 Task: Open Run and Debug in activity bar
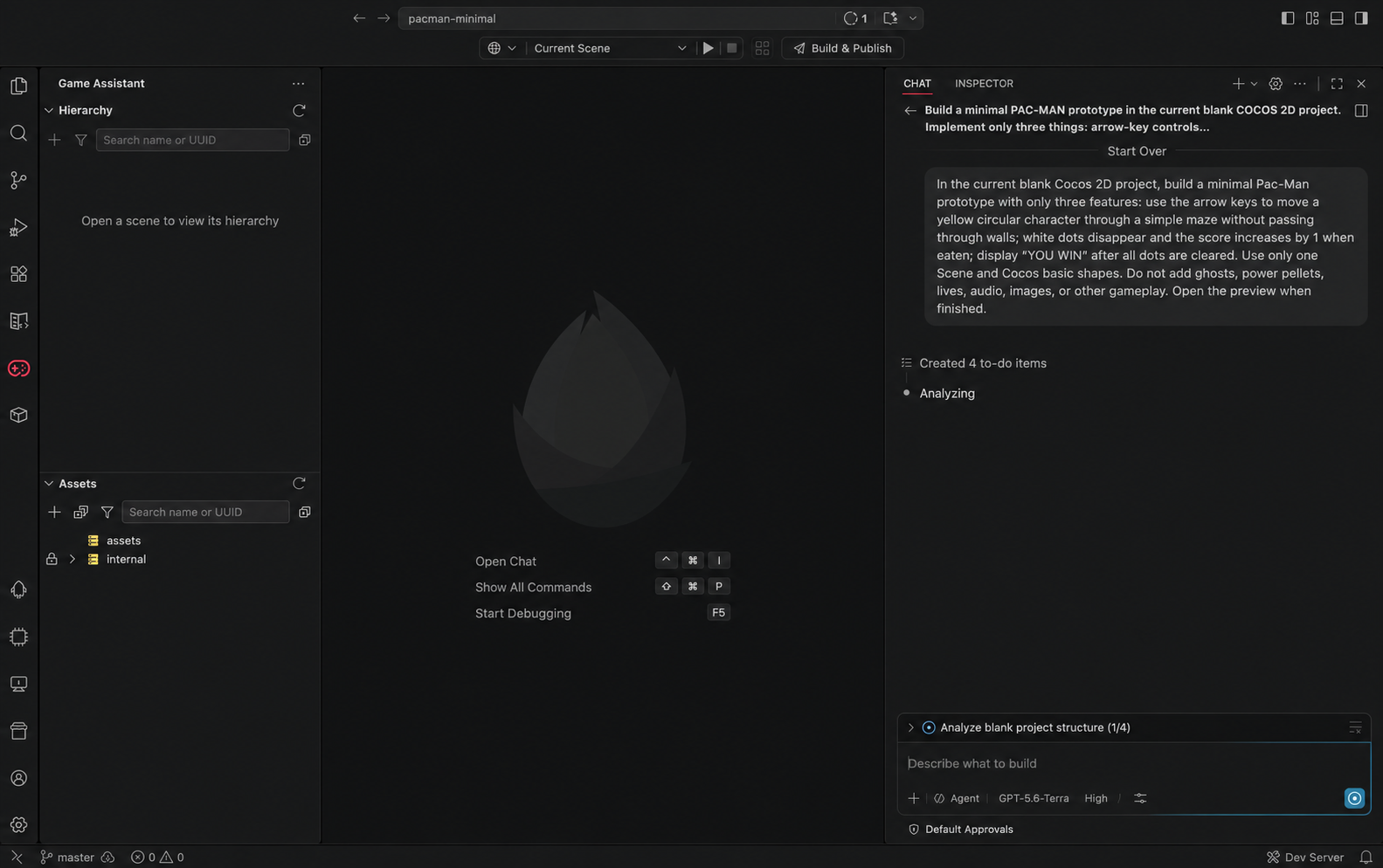click(18, 227)
